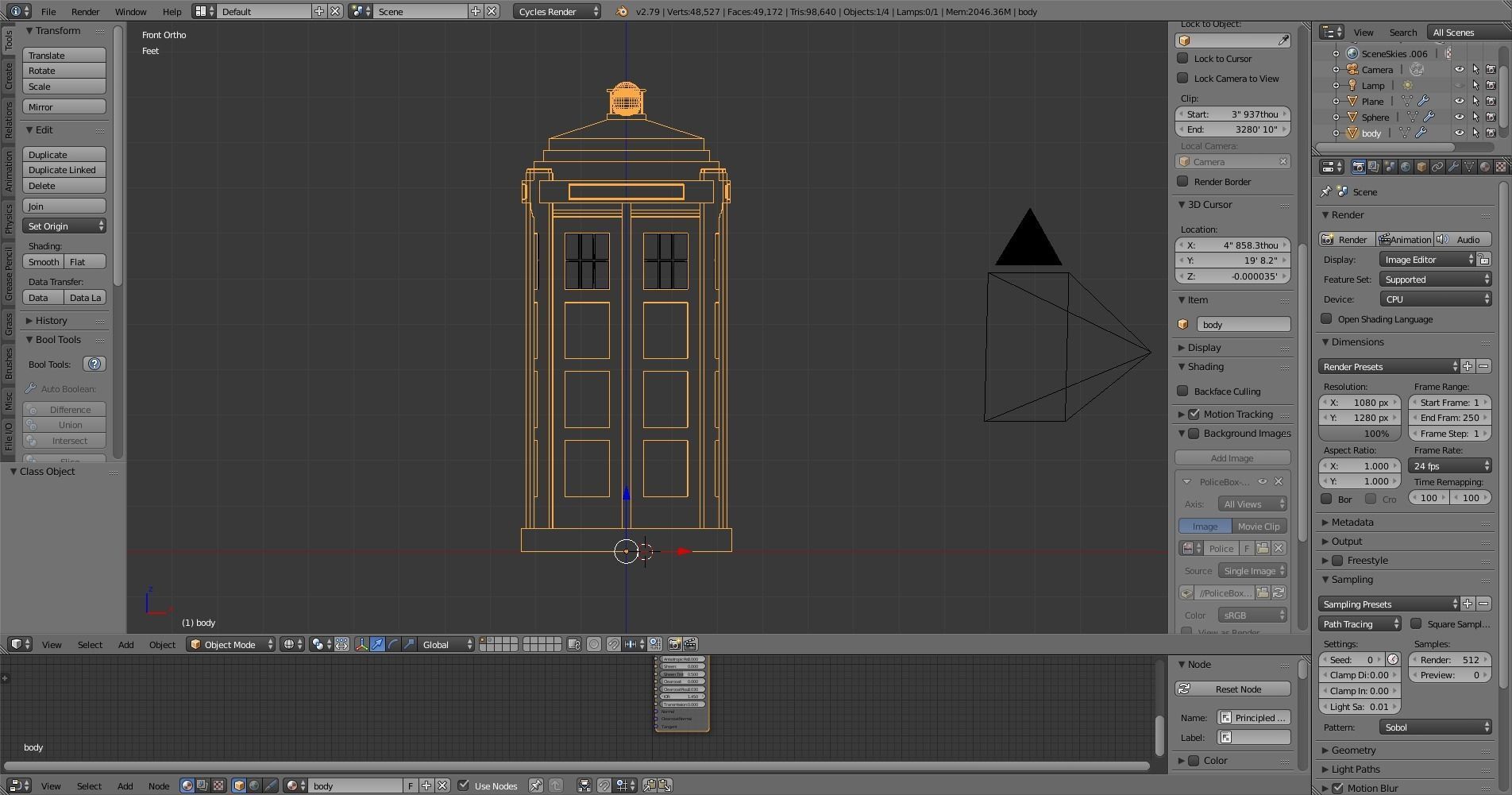This screenshot has width=1512, height=795.
Task: Open the Set Origin dropdown
Action: click(64, 226)
